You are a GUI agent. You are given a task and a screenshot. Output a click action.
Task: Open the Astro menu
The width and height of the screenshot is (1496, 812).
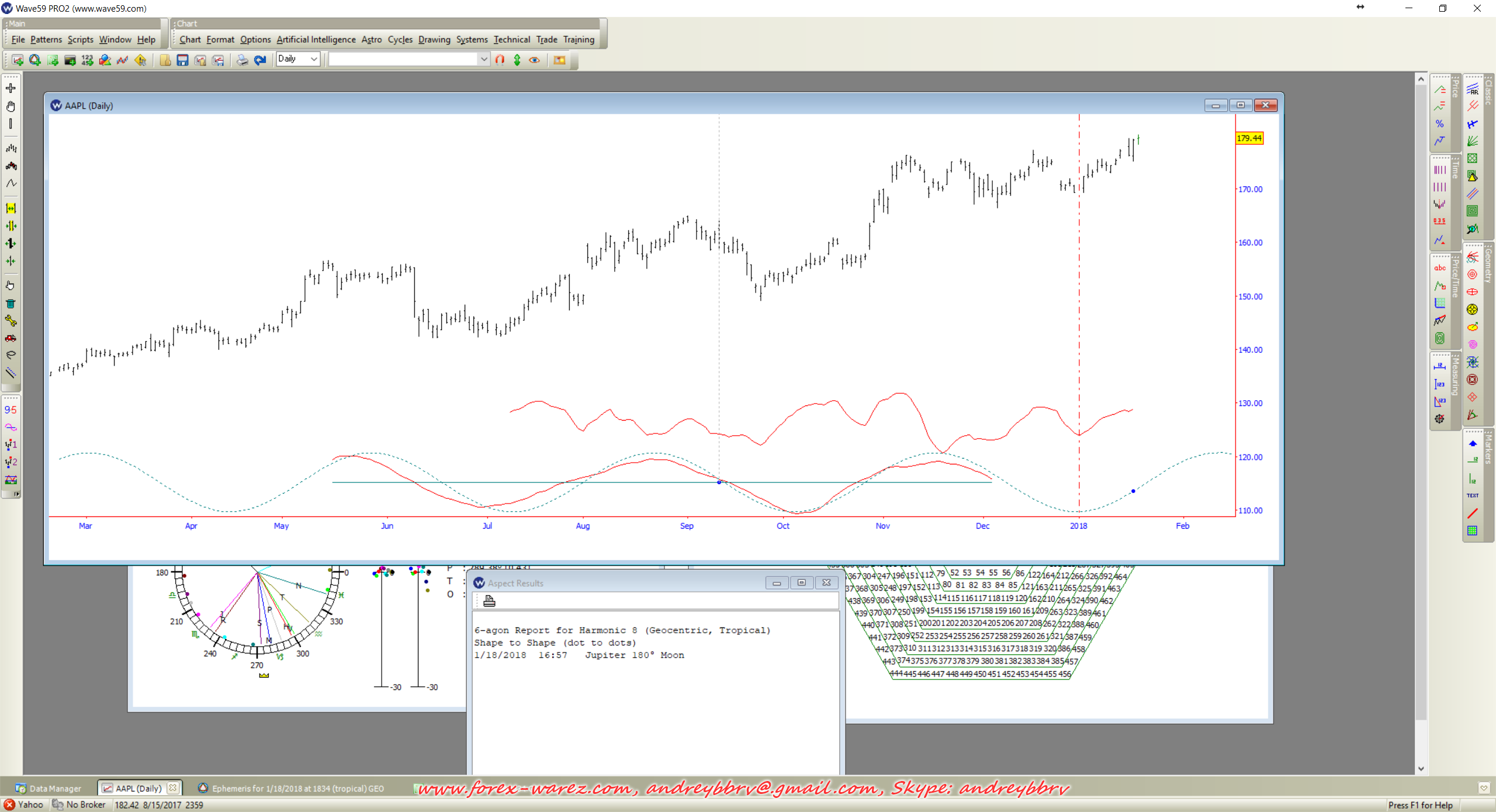tap(371, 40)
